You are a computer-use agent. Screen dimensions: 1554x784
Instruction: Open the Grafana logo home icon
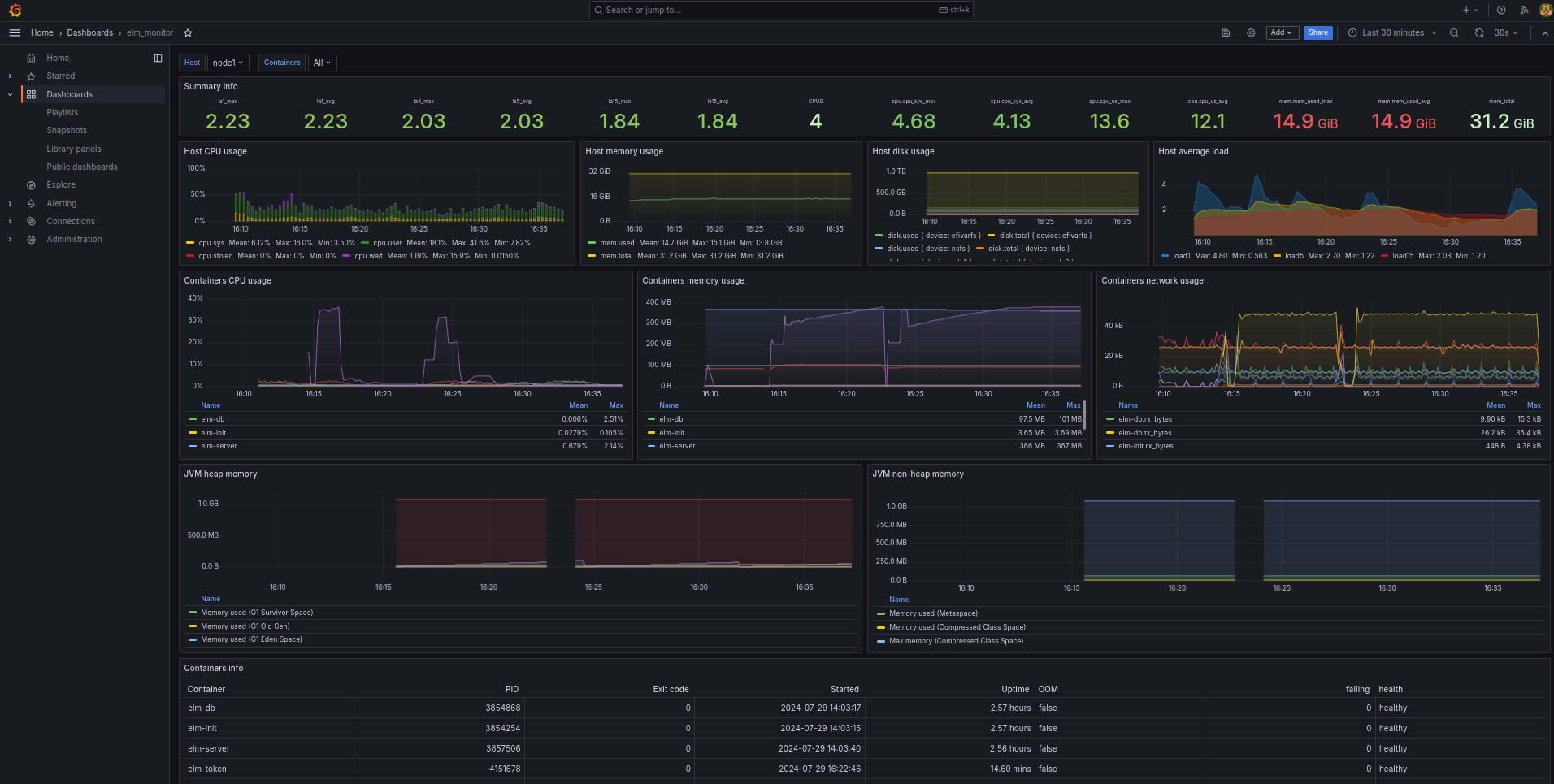pyautogui.click(x=15, y=11)
